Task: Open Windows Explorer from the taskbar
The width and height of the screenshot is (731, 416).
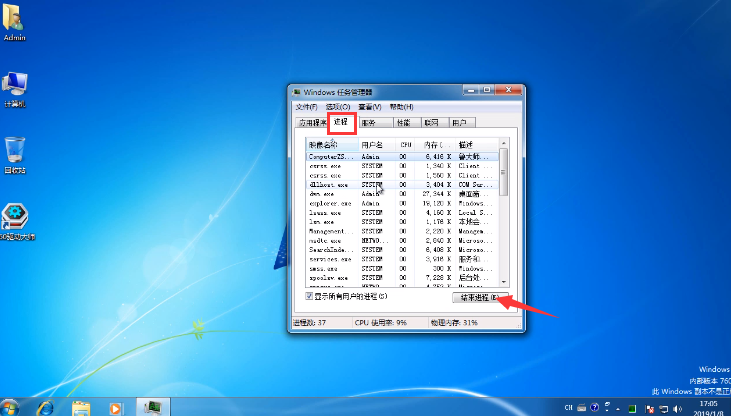Action: [x=82, y=407]
